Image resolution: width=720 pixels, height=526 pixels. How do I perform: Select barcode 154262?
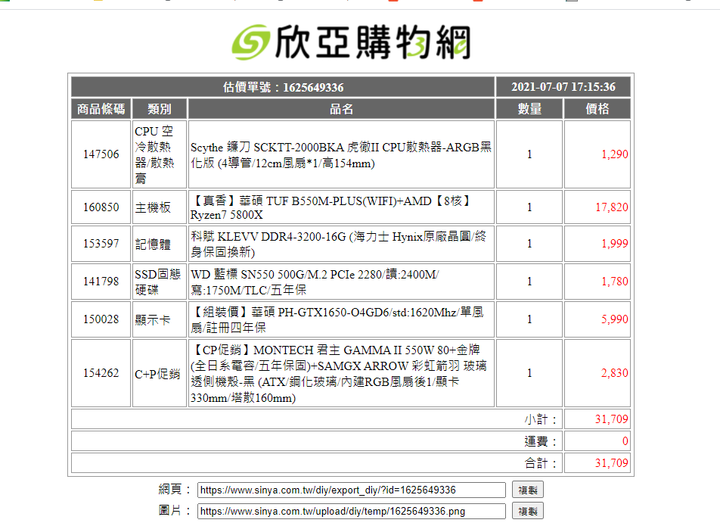(x=101, y=373)
